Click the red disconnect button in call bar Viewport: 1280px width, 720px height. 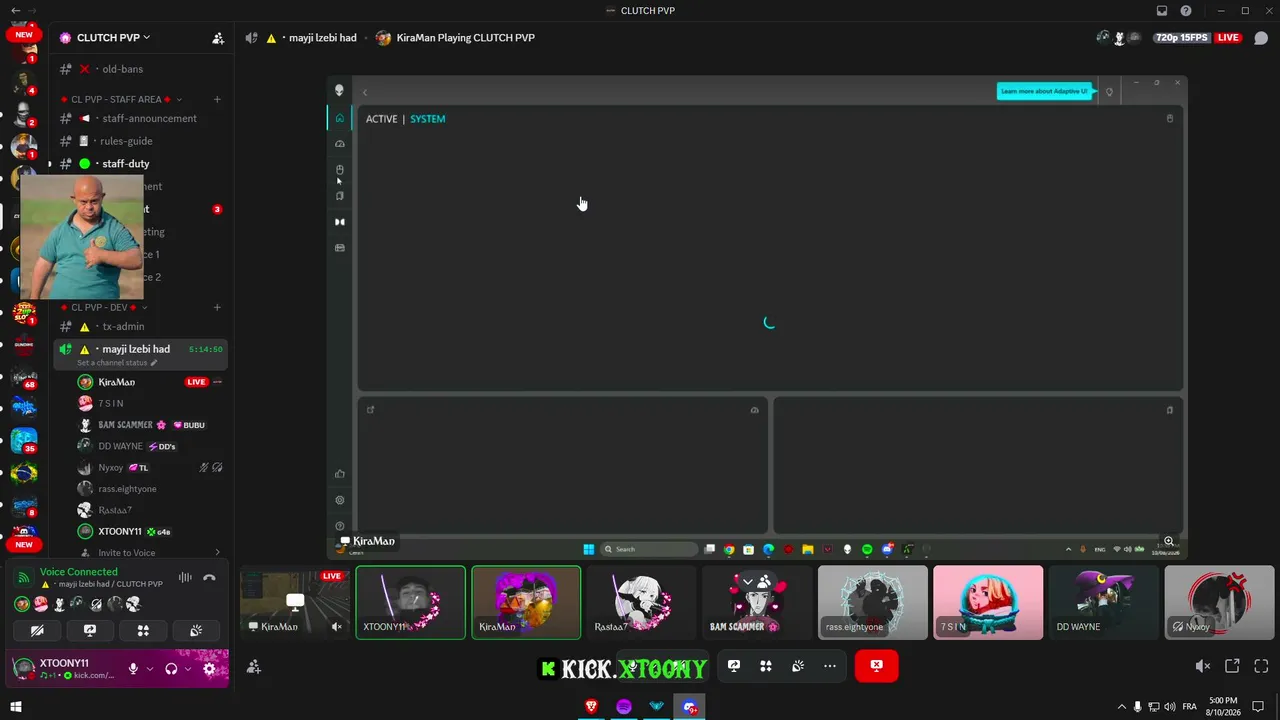(x=876, y=666)
